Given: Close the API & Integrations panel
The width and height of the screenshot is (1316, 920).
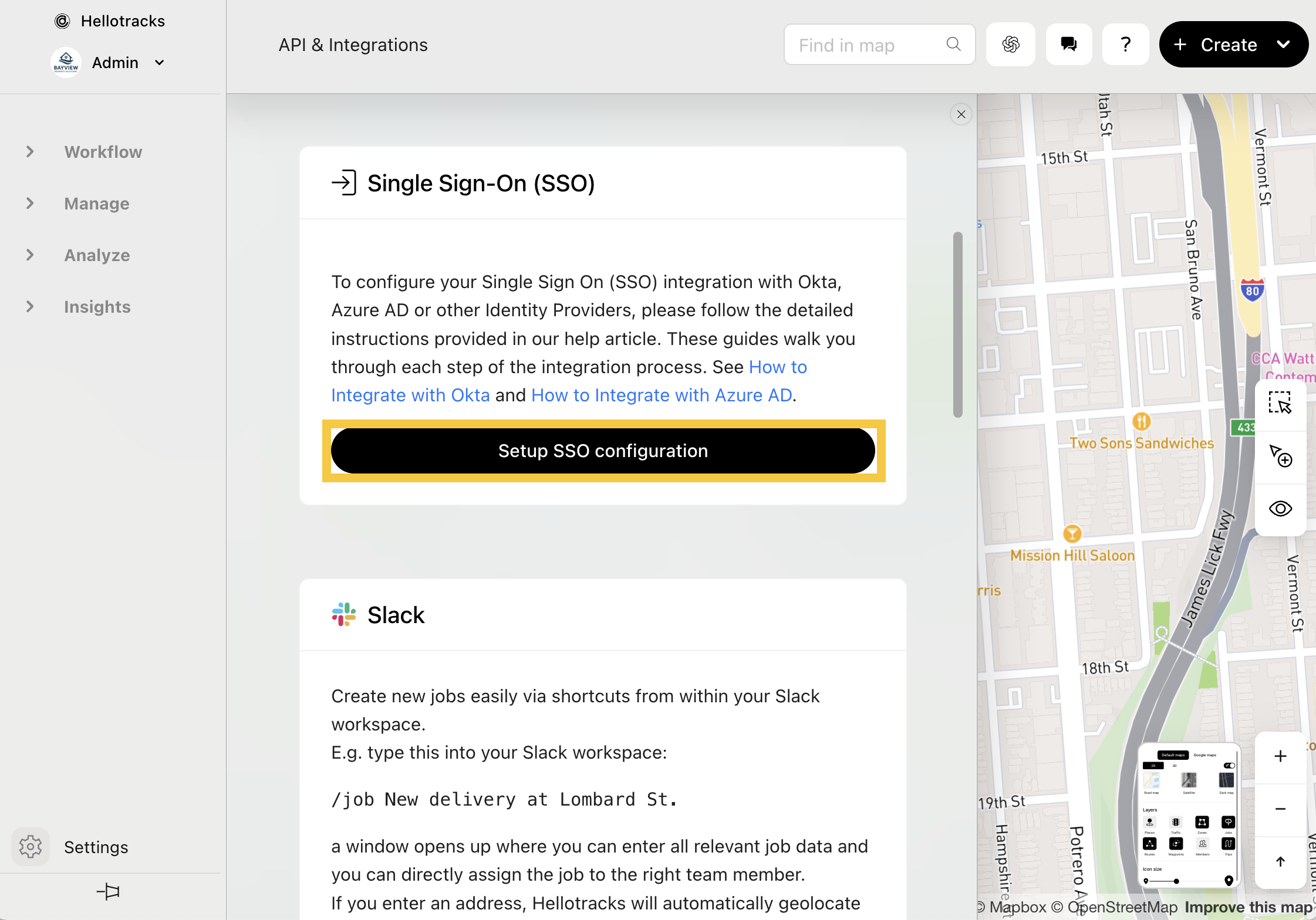Looking at the screenshot, I should [961, 114].
